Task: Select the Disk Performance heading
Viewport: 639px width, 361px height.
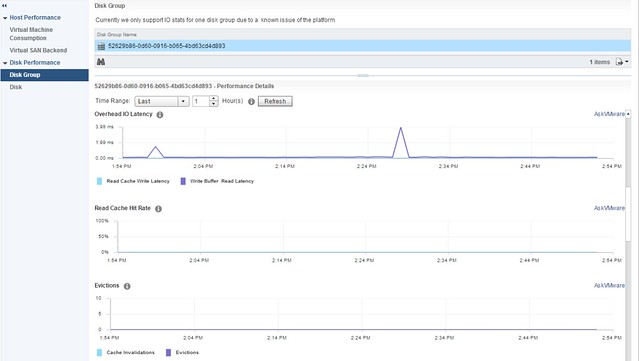Action: pyautogui.click(x=35, y=62)
